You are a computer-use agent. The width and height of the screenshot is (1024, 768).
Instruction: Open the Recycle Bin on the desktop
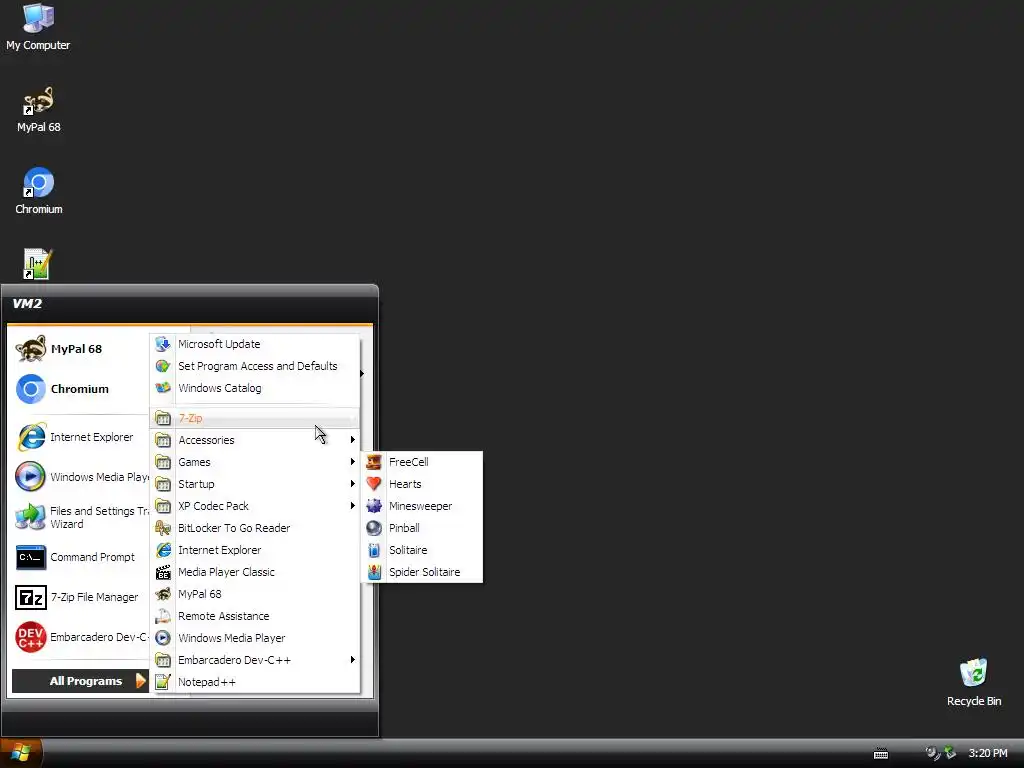(973, 682)
